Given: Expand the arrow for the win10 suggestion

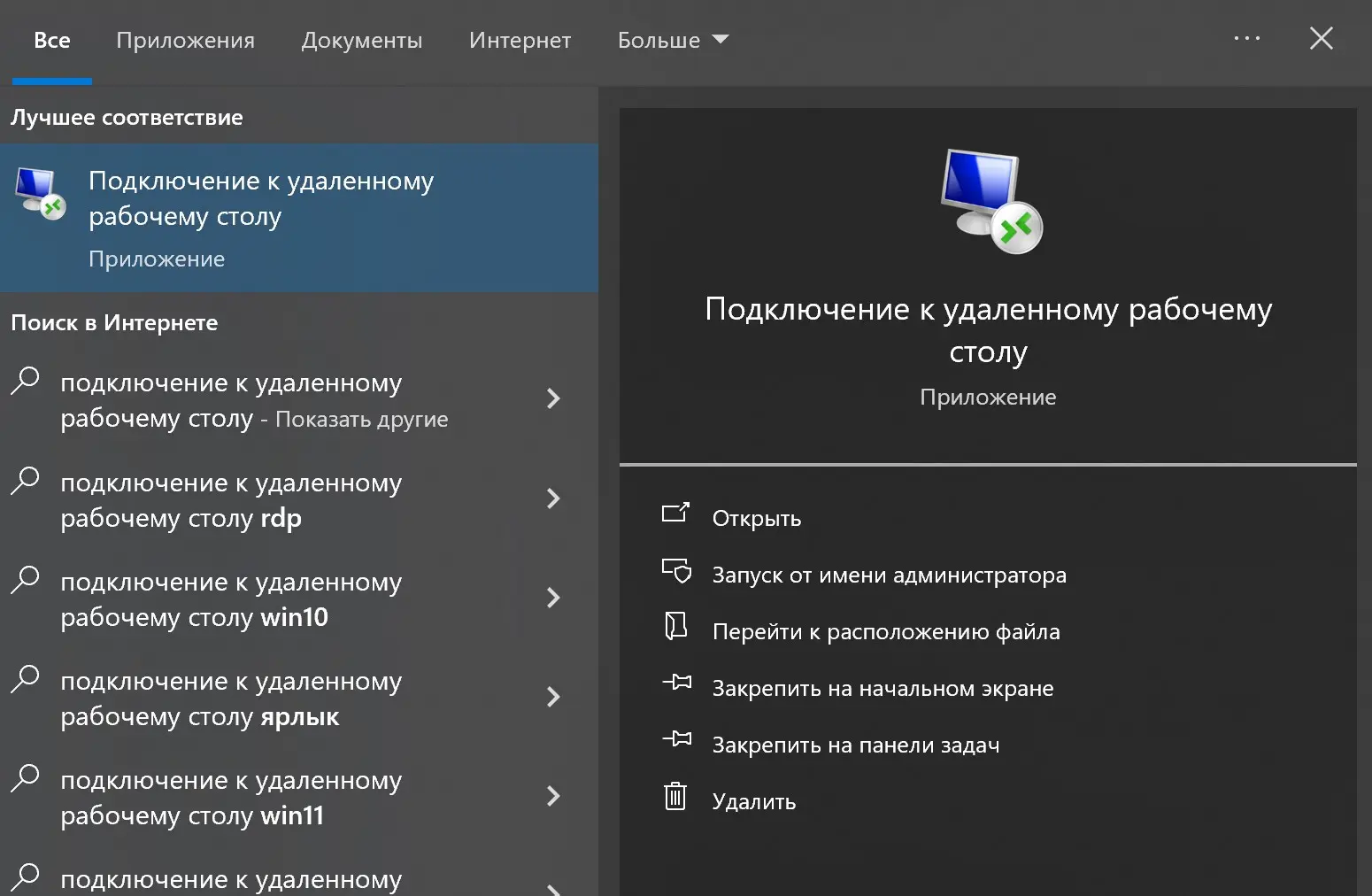Looking at the screenshot, I should pos(553,598).
